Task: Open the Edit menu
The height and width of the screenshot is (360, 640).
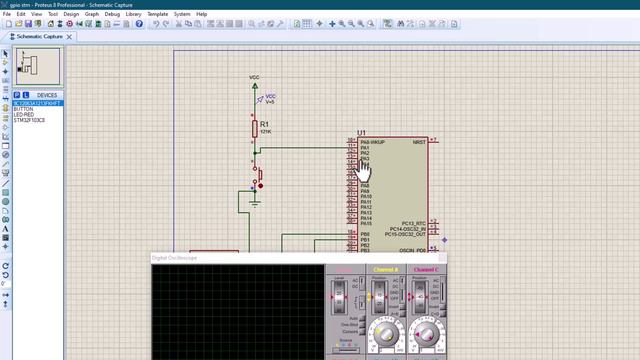Action: coord(21,14)
